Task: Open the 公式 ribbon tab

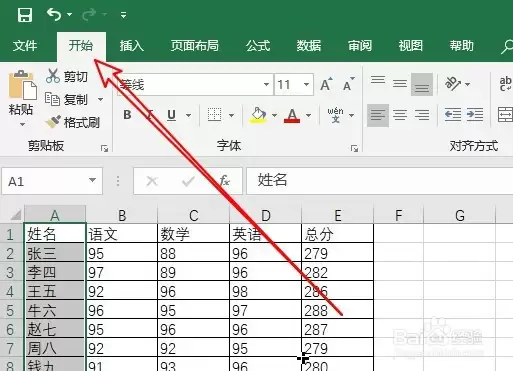Action: coord(258,46)
